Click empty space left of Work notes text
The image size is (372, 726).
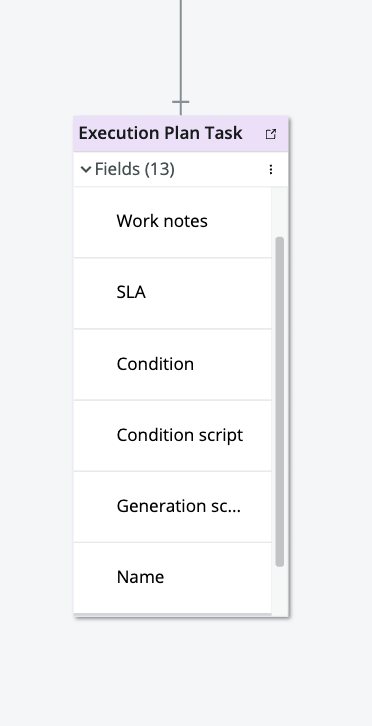pyautogui.click(x=95, y=222)
